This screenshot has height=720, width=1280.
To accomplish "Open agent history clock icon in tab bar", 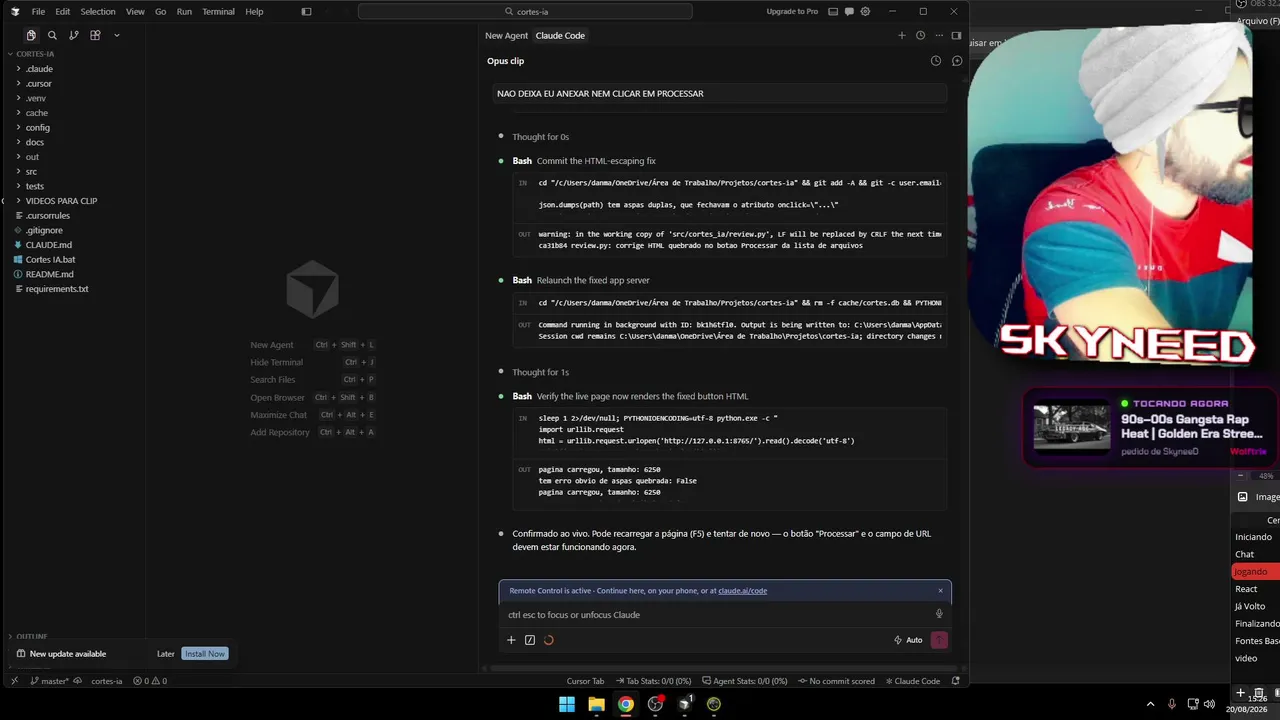I will pos(920,35).
